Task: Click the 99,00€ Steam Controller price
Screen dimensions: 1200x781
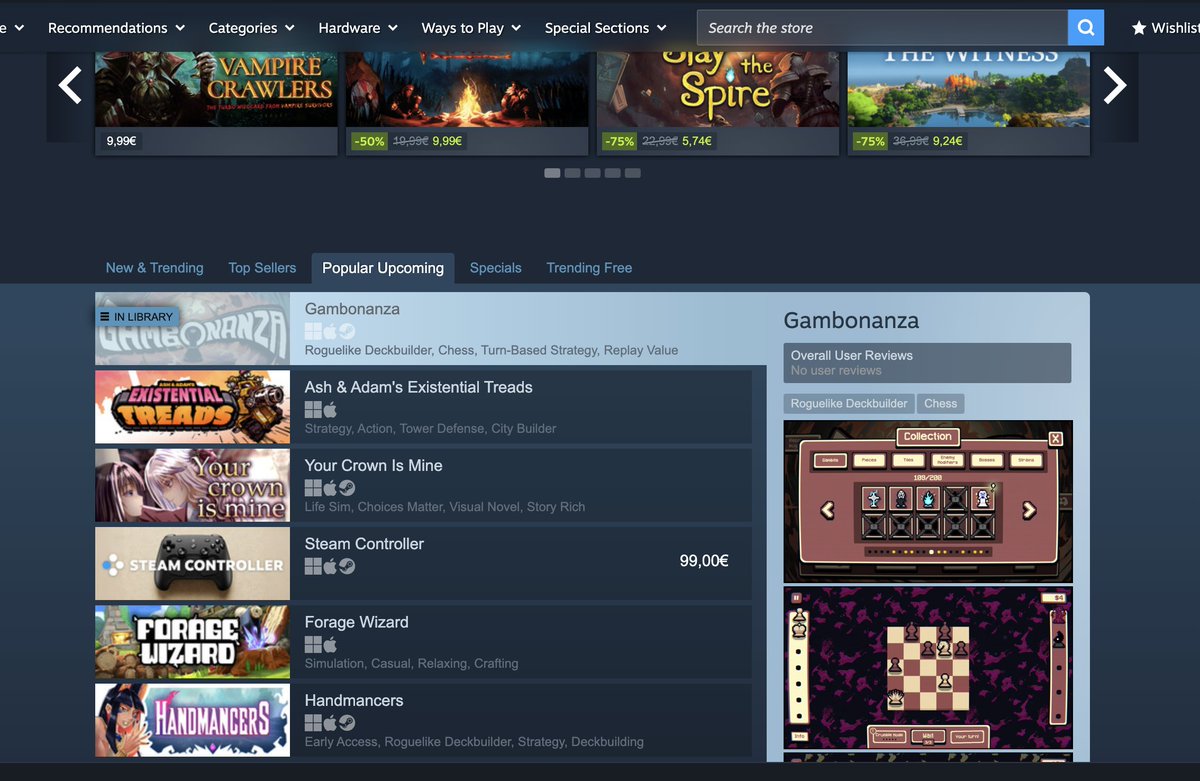Action: coord(704,561)
